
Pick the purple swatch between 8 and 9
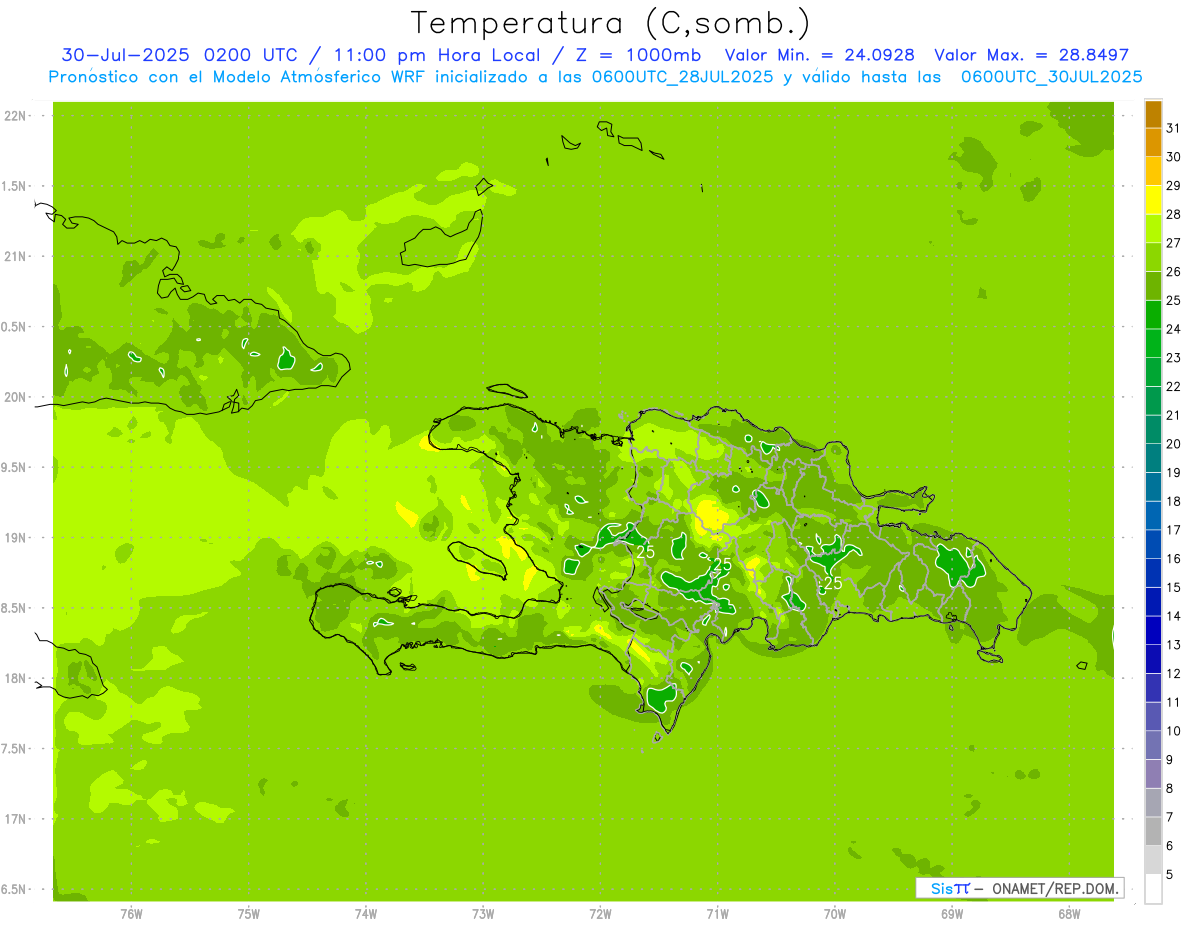(1153, 774)
